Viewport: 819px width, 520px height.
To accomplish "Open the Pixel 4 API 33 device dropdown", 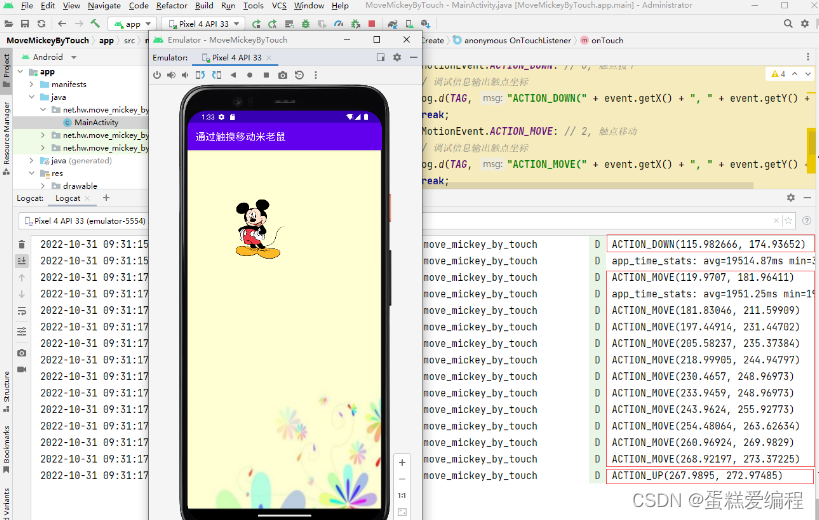I will click(204, 24).
